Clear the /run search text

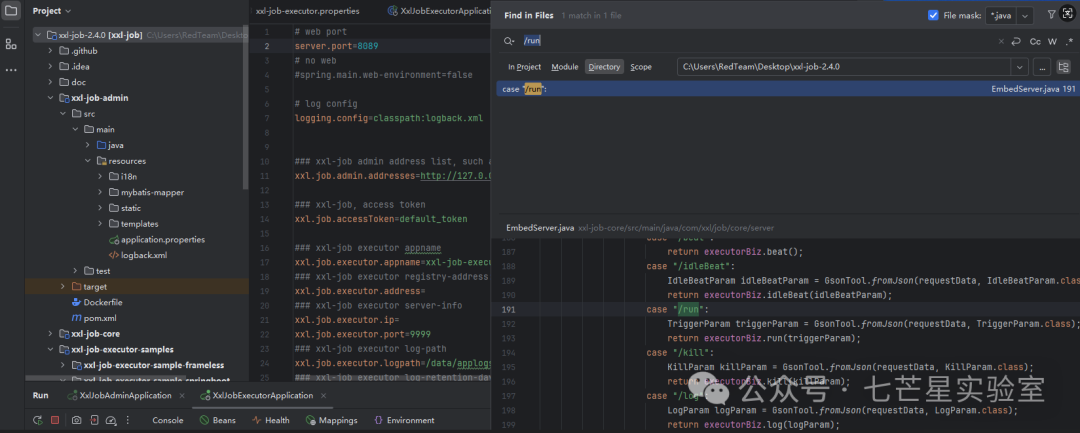pos(1001,41)
